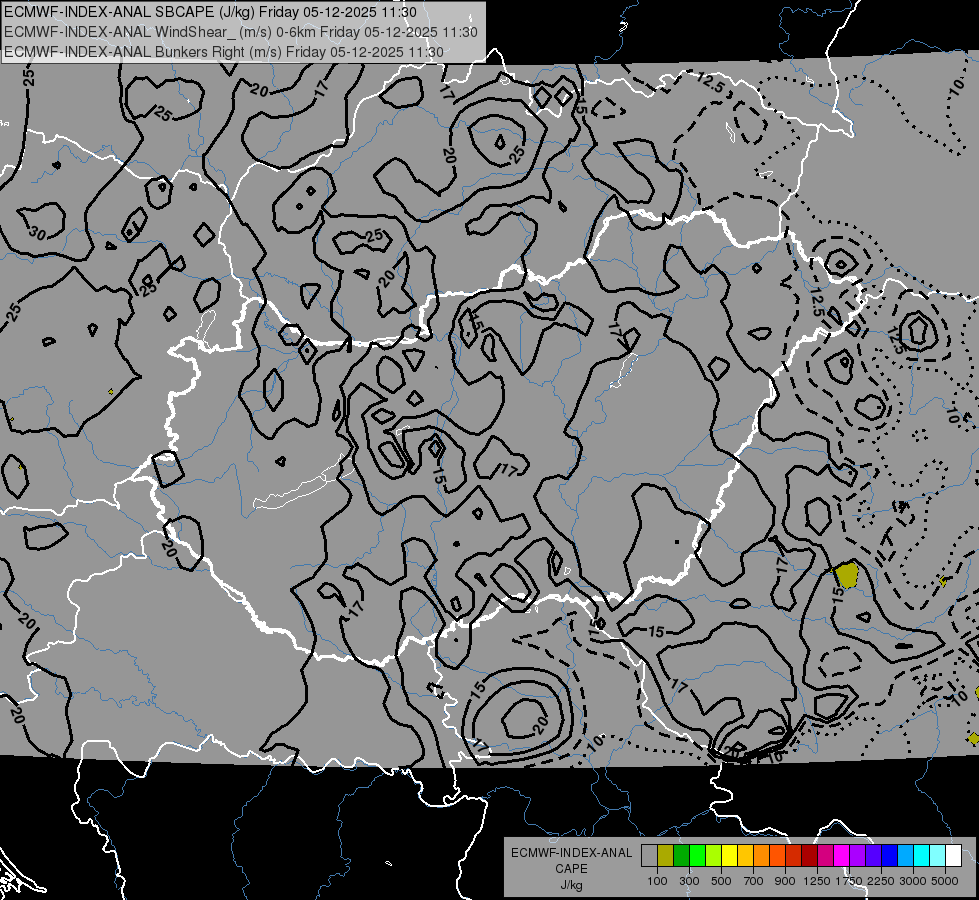This screenshot has height=900, width=979.
Task: Pick the magenta swatch in the CAPE legend
Action: tap(842, 856)
